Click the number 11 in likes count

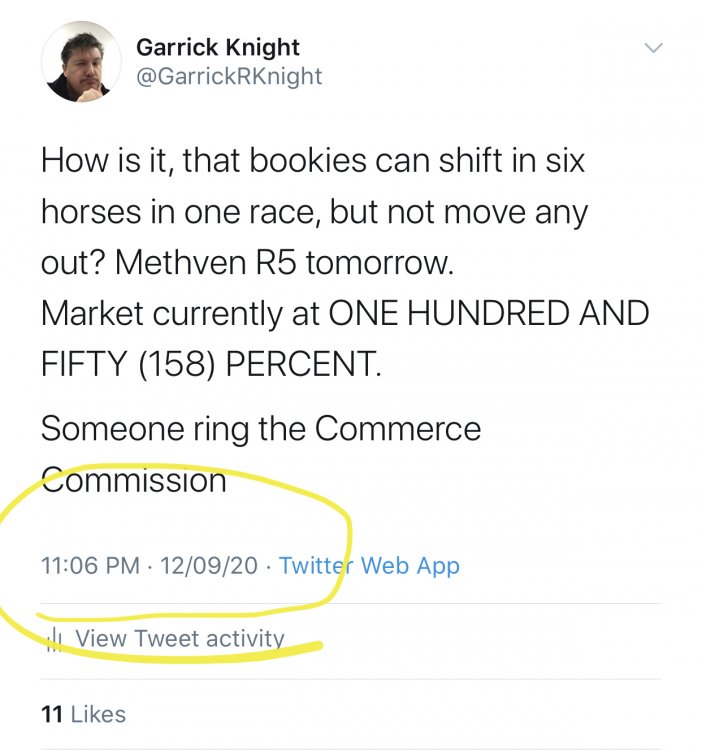click(x=52, y=714)
